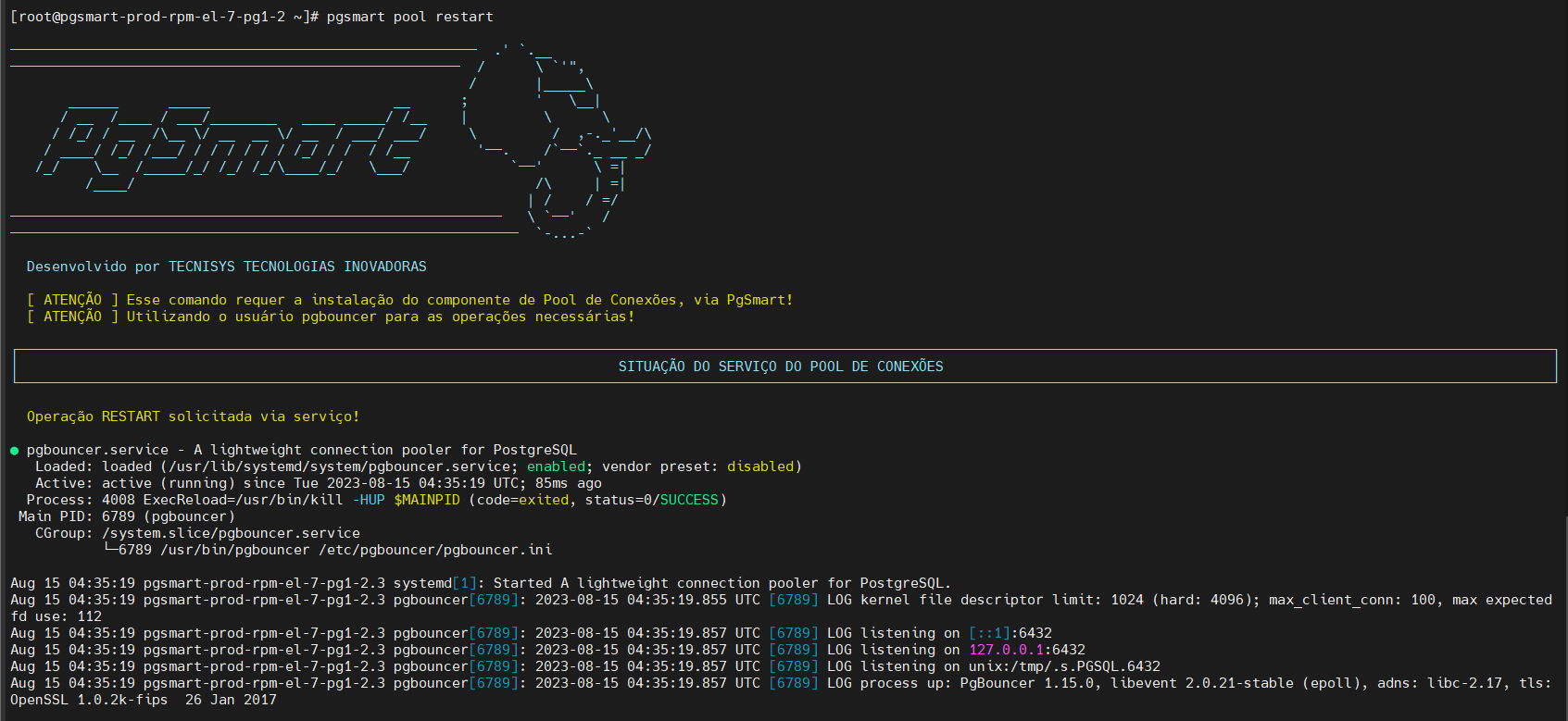Viewport: 1568px width, 721px height.
Task: Click the 'listening on [::1]:6432' log entry
Action: tap(531, 633)
